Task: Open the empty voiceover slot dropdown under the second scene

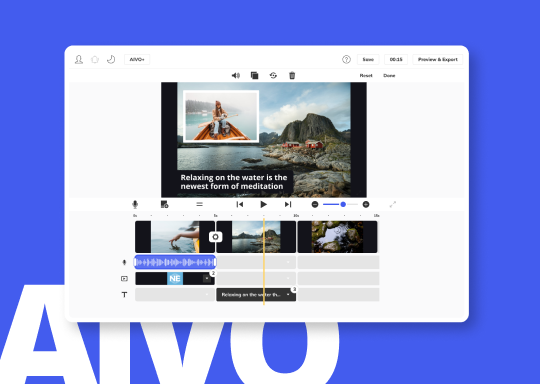Action: [288, 262]
